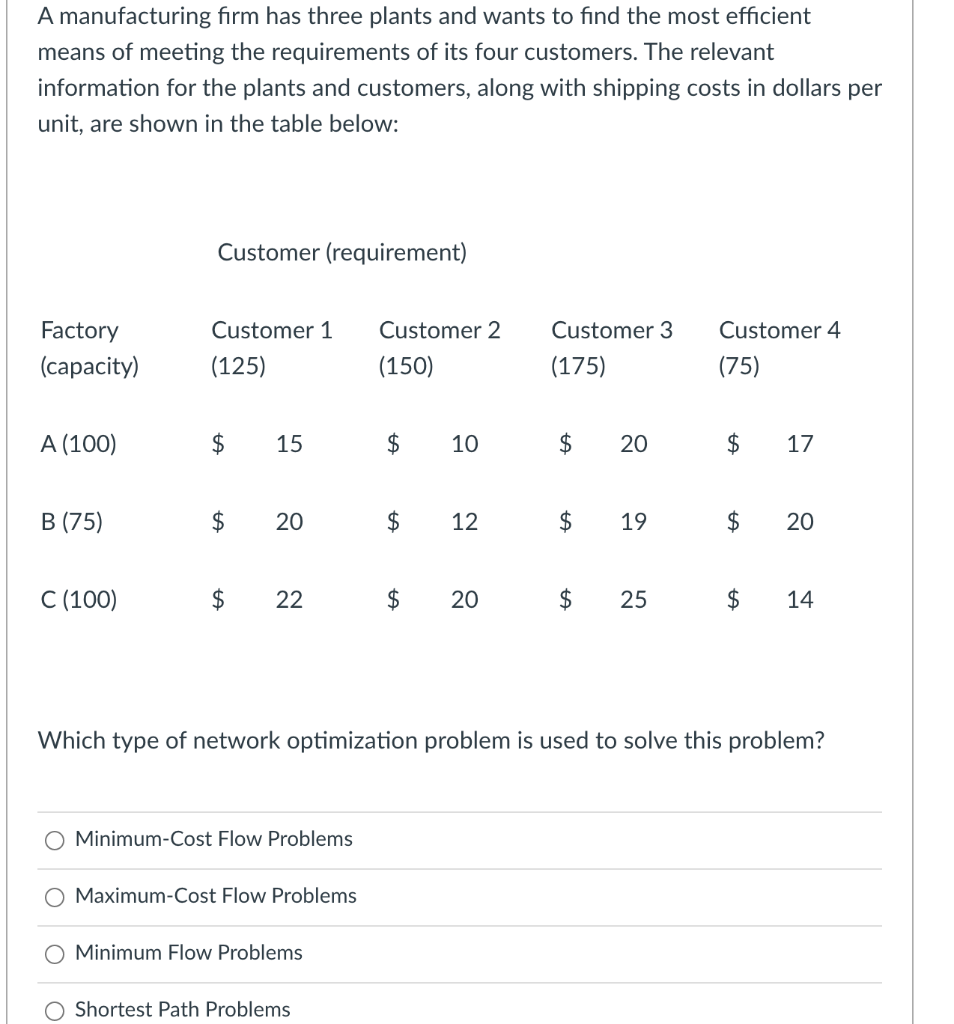Click the C (100) row label
The image size is (954, 1024).
pyautogui.click(x=77, y=600)
